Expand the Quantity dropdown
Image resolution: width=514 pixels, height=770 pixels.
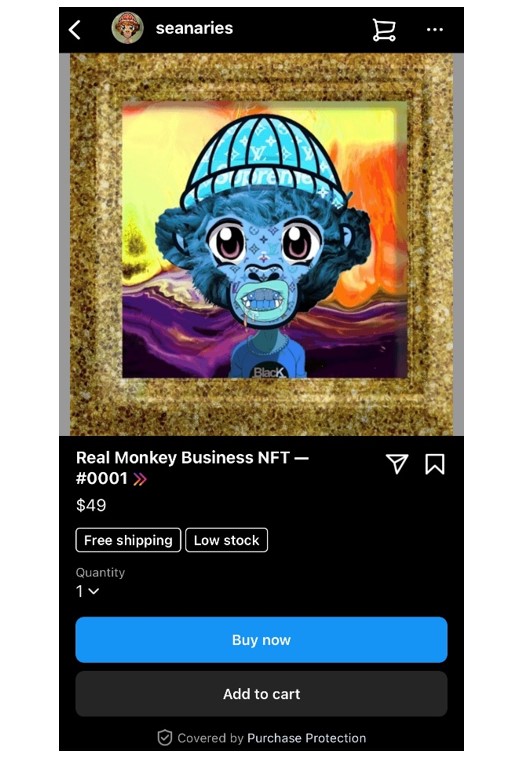(x=87, y=591)
